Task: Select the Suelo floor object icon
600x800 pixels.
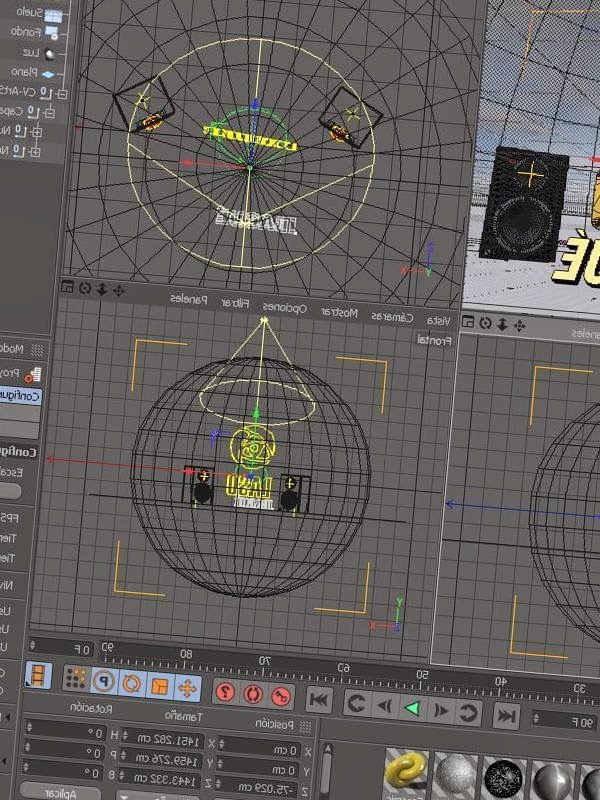Action: [53, 15]
